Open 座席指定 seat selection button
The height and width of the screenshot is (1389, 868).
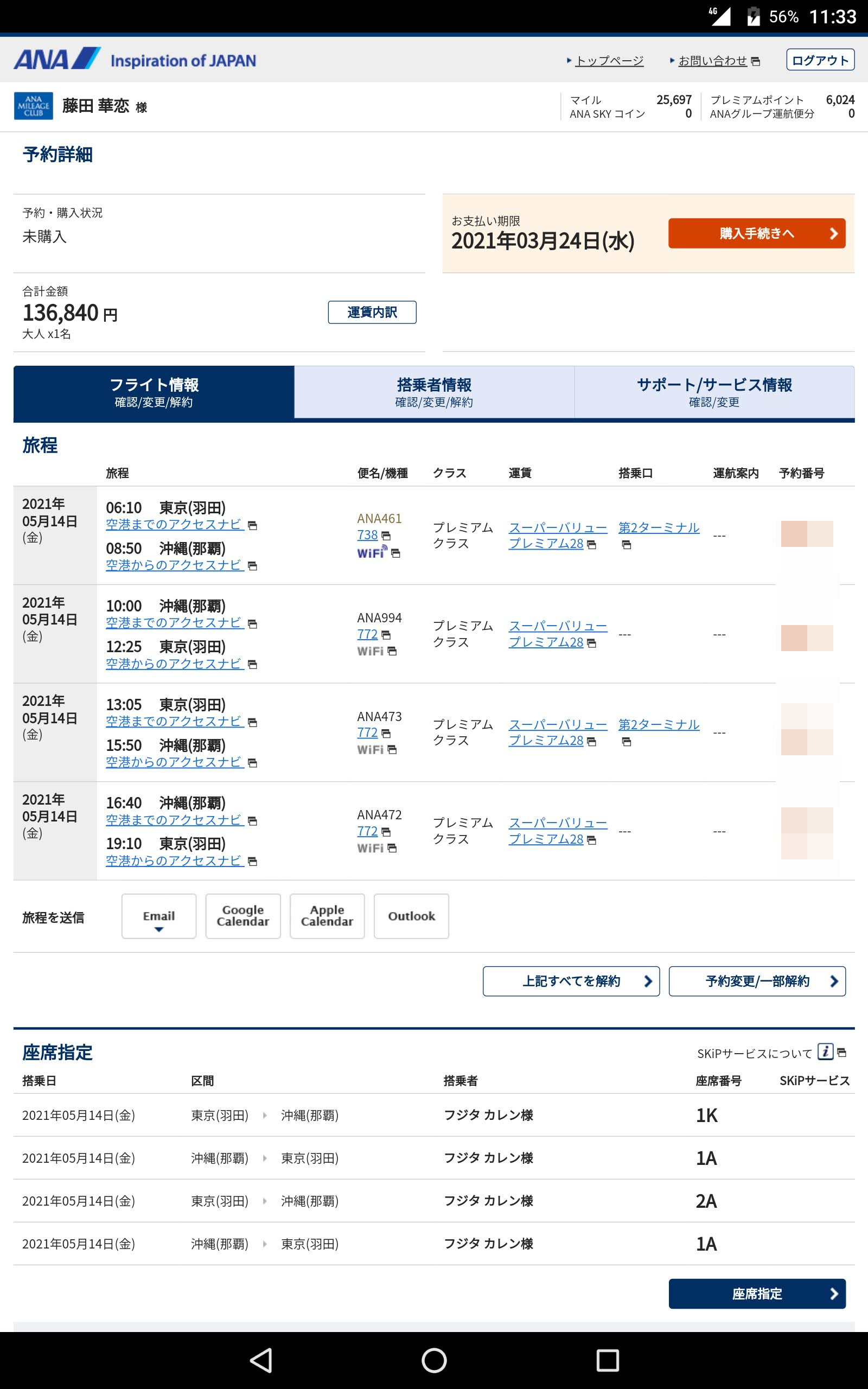click(x=757, y=1294)
